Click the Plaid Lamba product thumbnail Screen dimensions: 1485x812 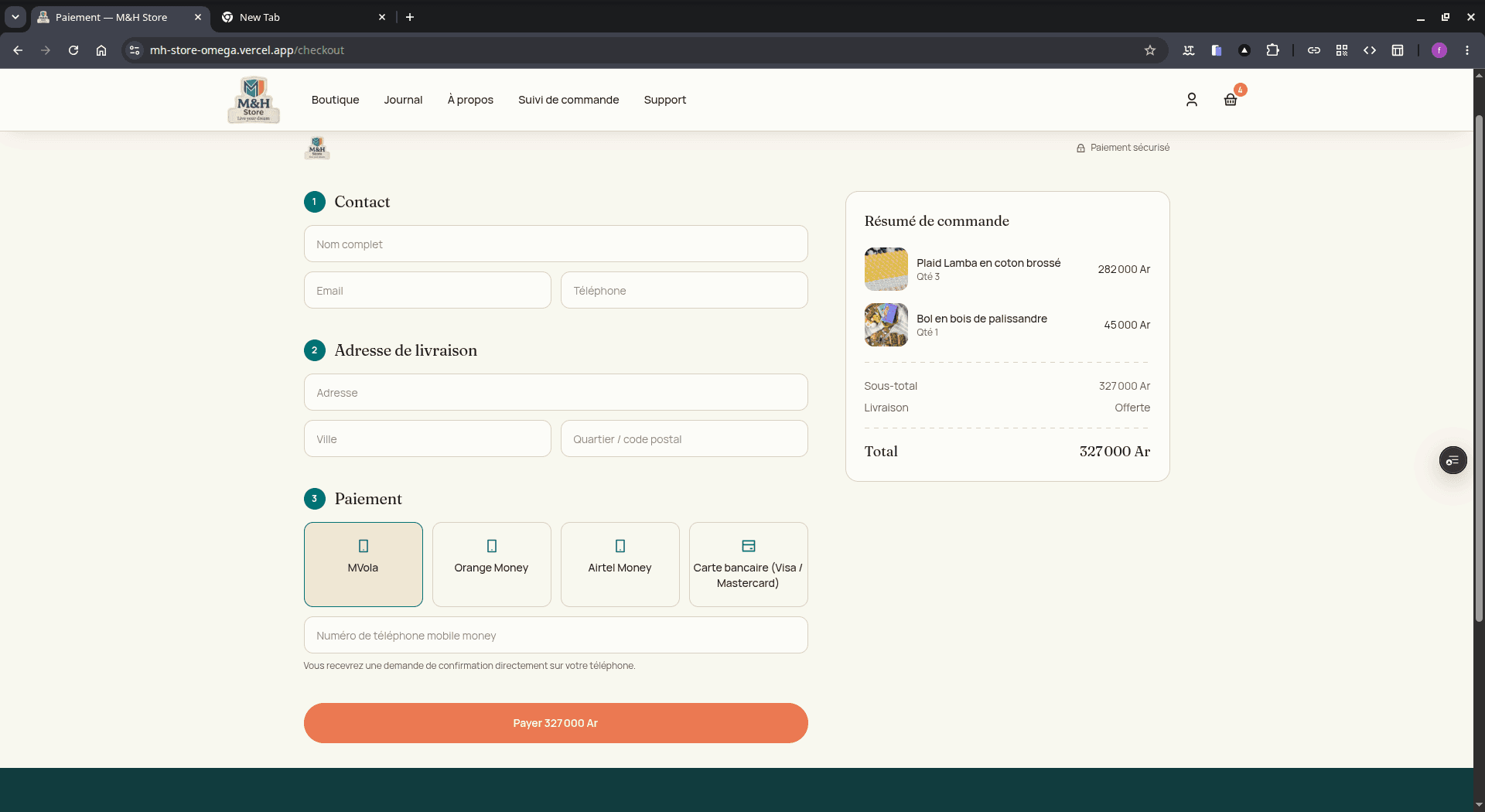pos(886,269)
